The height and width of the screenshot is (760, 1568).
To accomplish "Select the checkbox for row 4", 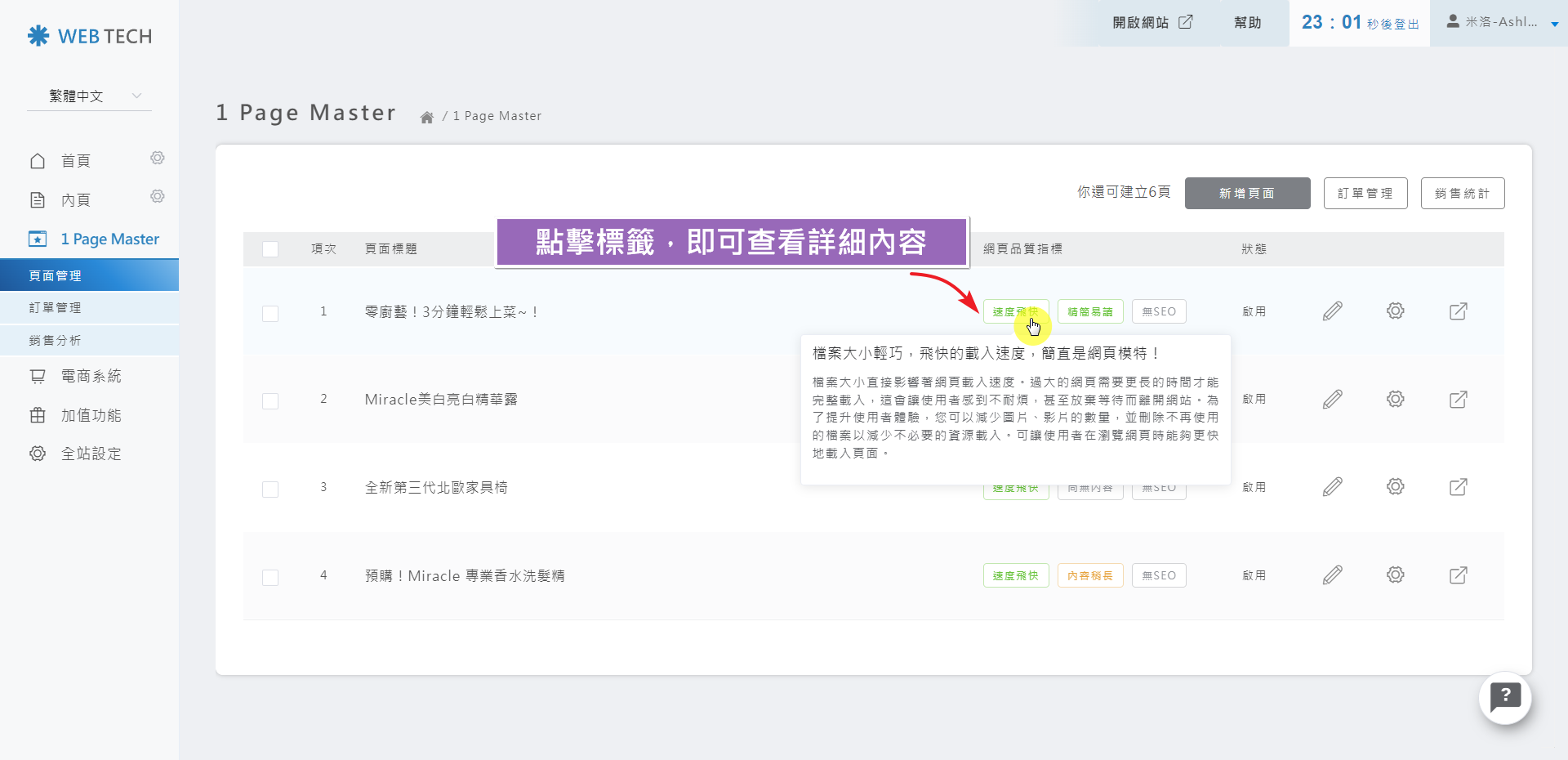I will click(x=270, y=577).
